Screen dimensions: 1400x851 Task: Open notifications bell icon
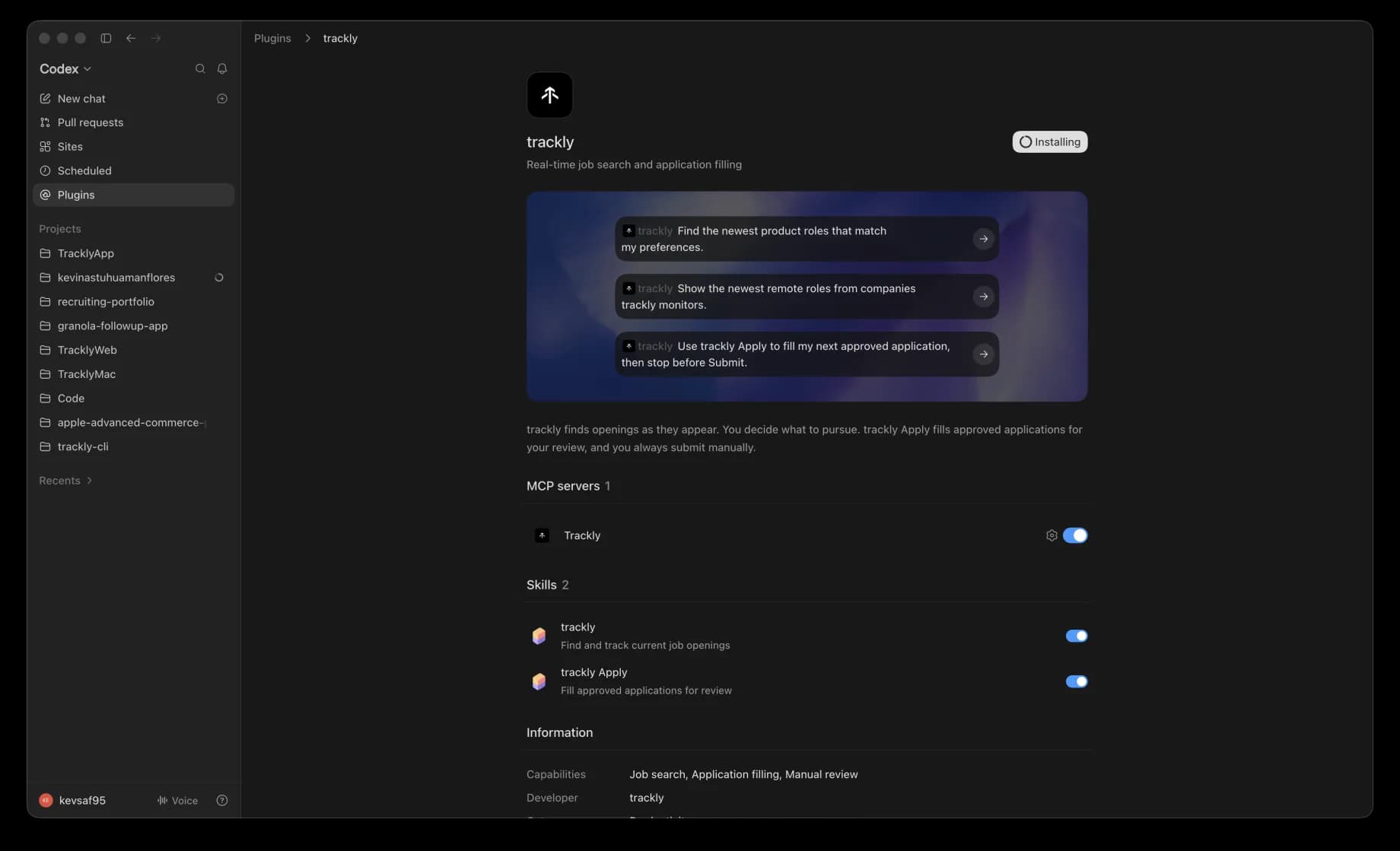click(222, 68)
